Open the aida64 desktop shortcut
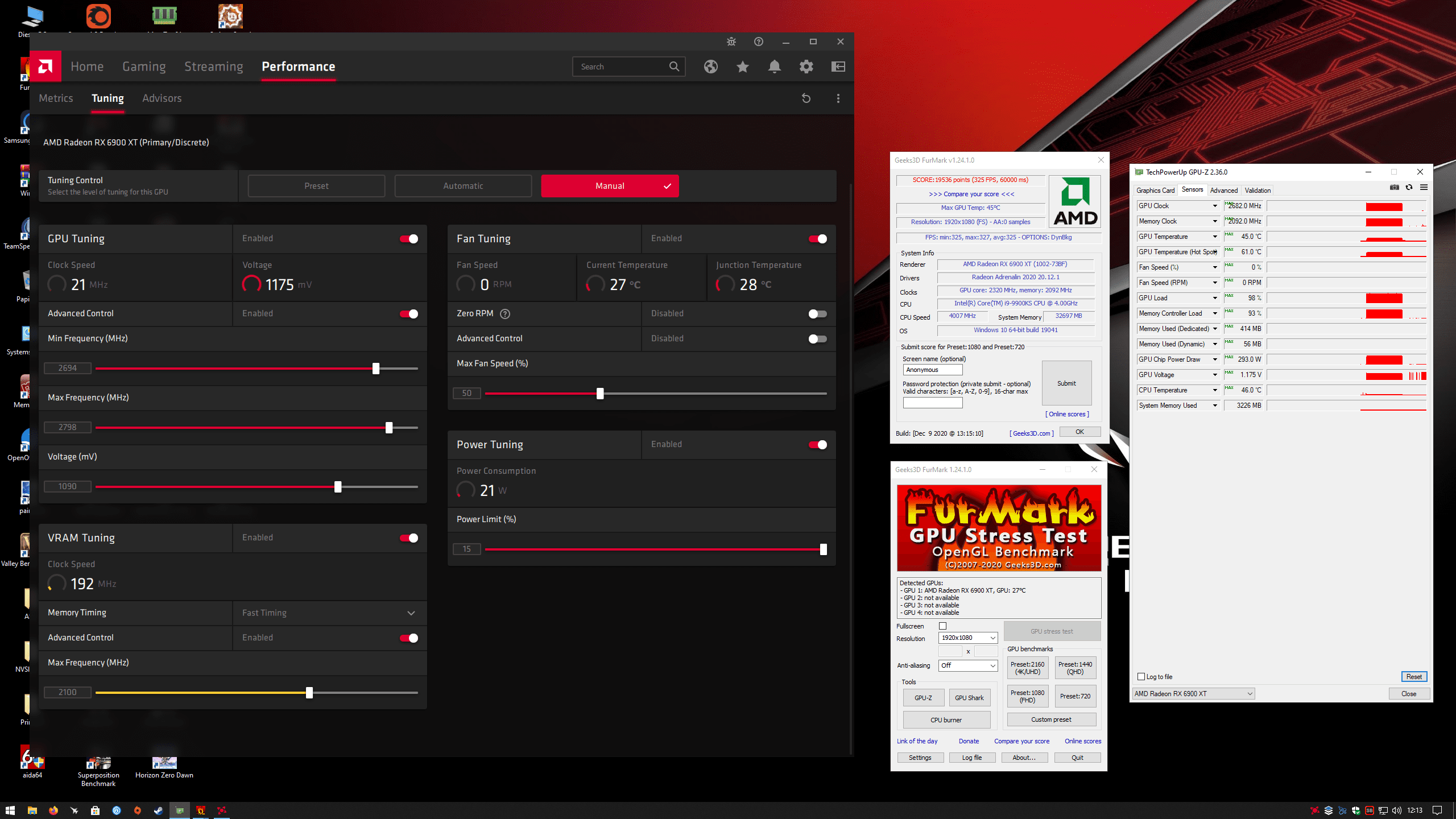1456x819 pixels. (32, 762)
